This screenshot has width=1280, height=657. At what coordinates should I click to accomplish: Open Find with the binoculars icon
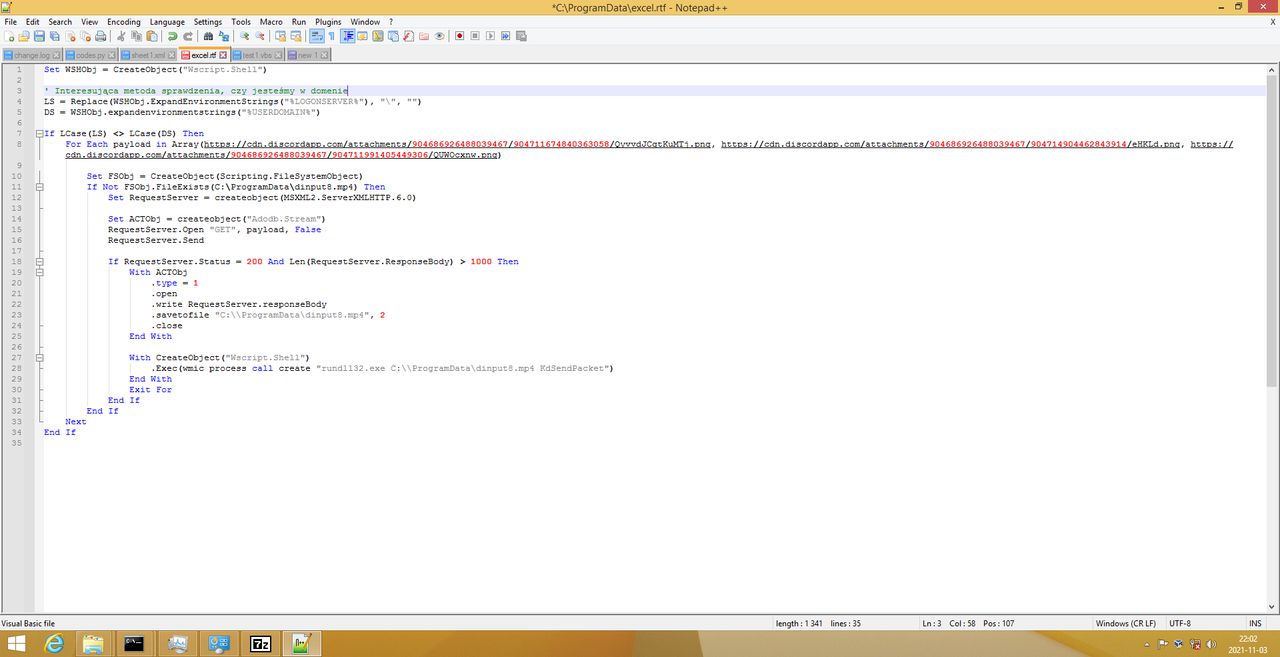click(208, 36)
